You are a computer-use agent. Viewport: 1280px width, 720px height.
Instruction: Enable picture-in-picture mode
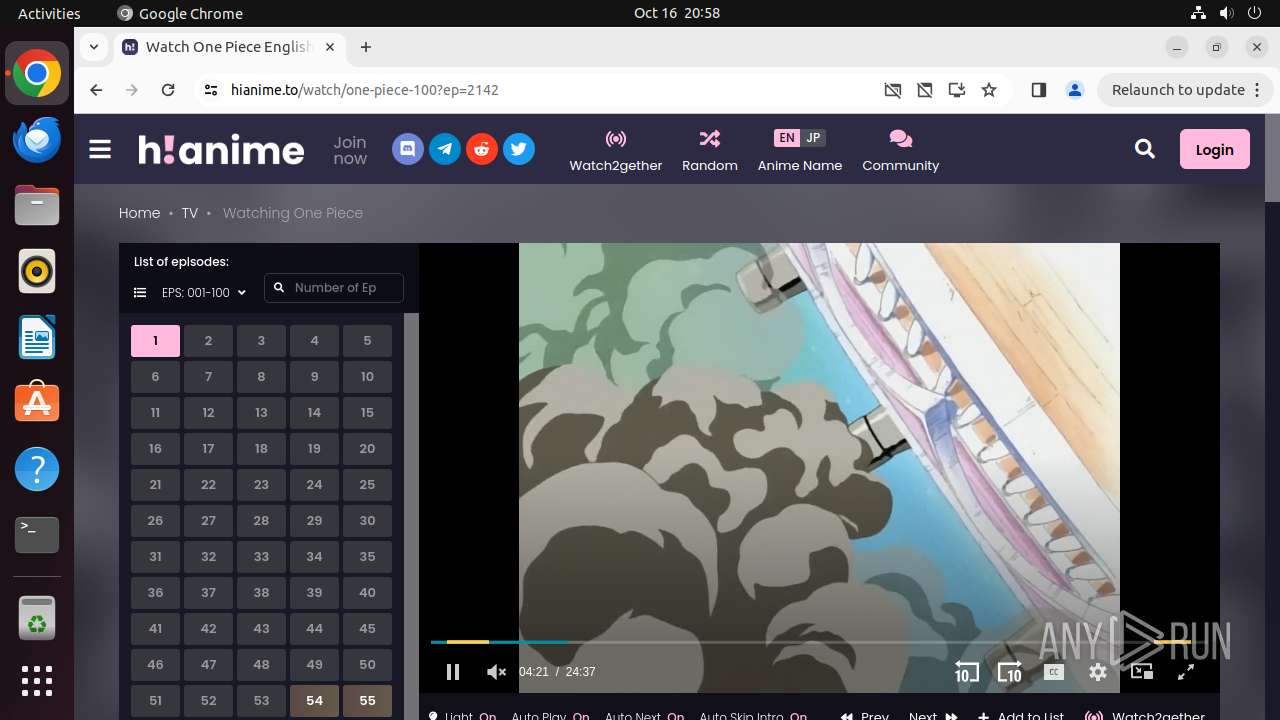pos(1142,672)
